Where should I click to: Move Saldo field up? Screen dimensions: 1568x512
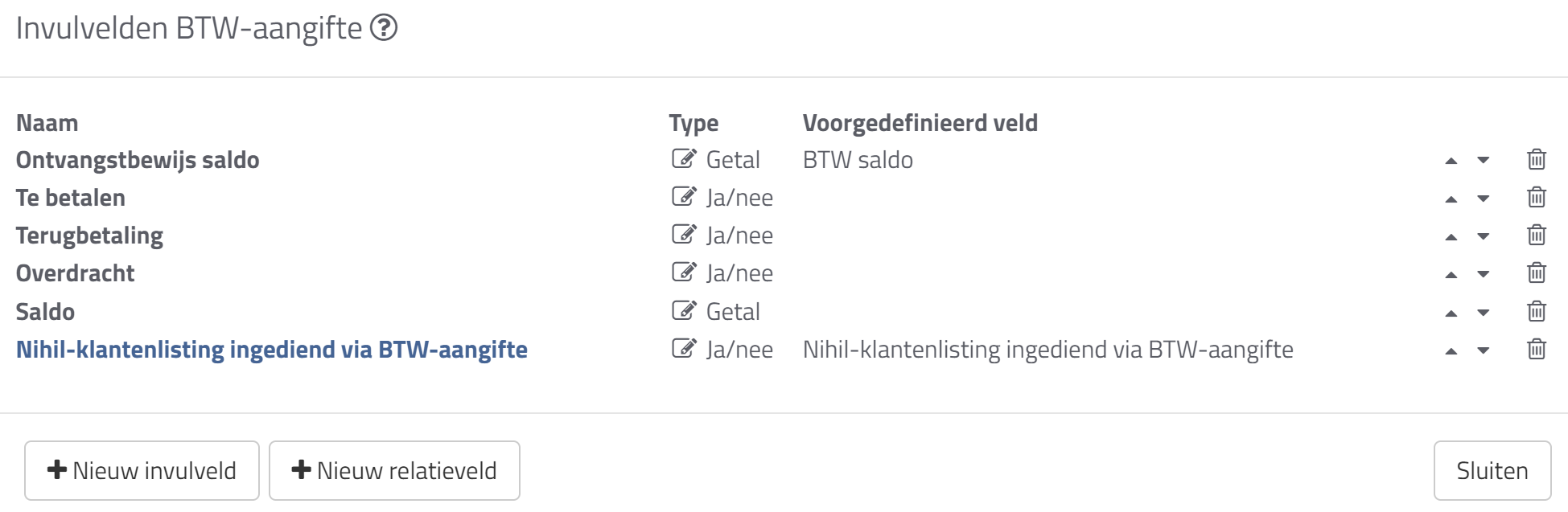(x=1451, y=313)
